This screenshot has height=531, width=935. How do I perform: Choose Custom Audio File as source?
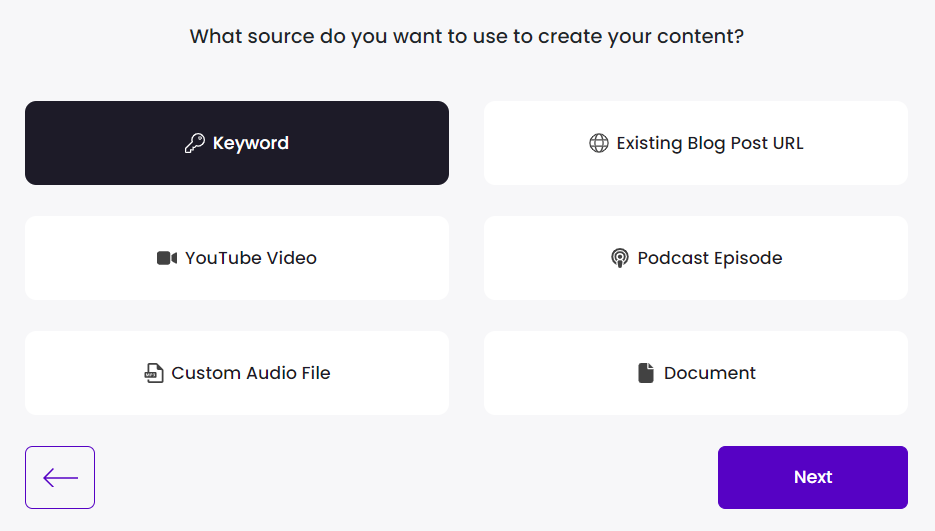(237, 373)
